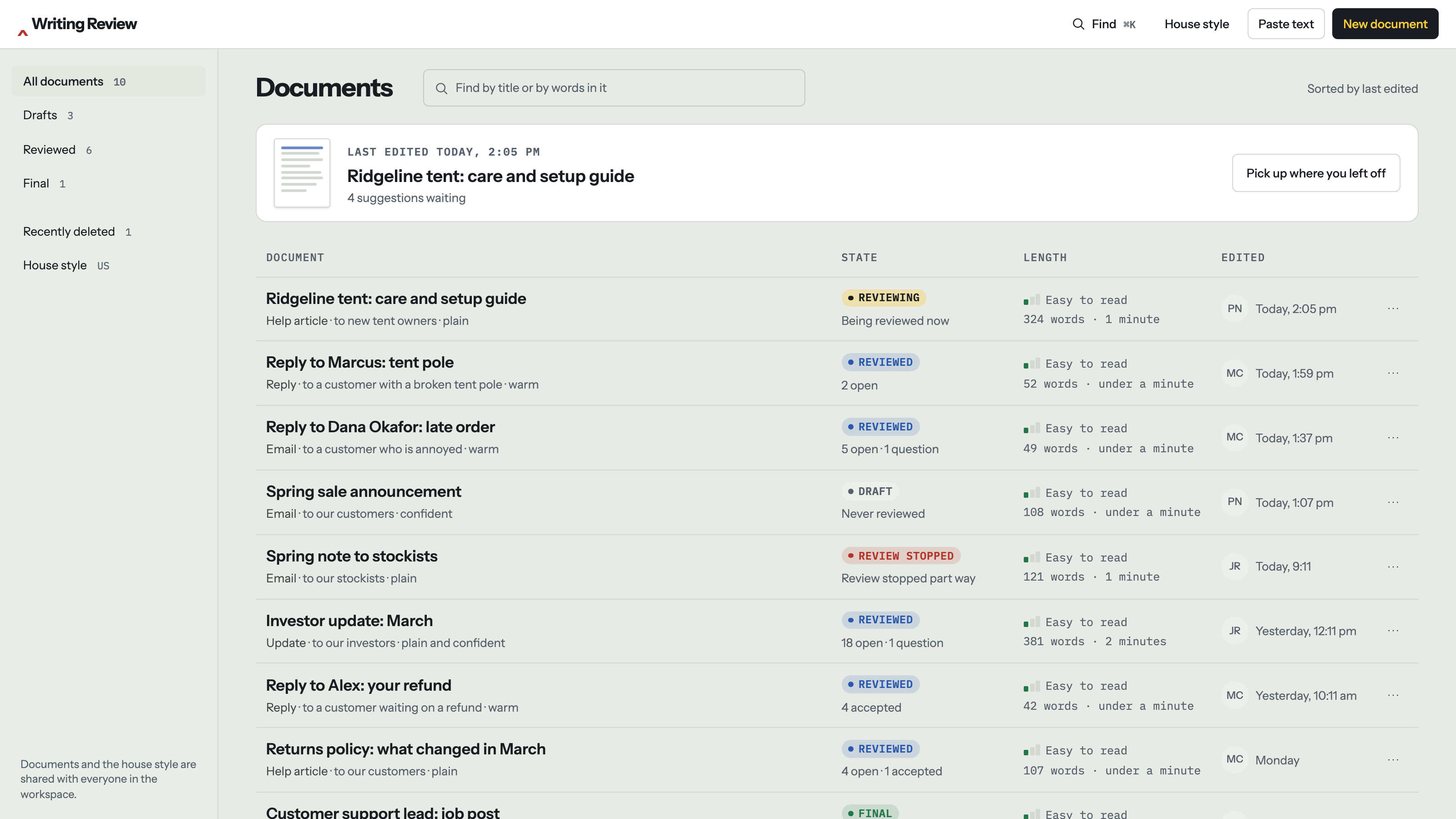Select Reviewed filter in sidebar
Screen dimensions: 1456x819
point(109,150)
